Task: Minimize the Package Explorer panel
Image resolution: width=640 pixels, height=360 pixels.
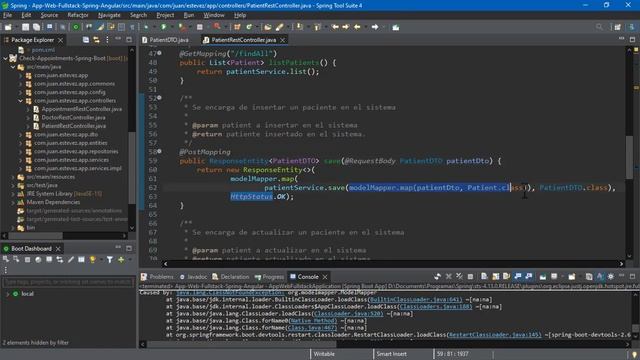Action: point(118,39)
